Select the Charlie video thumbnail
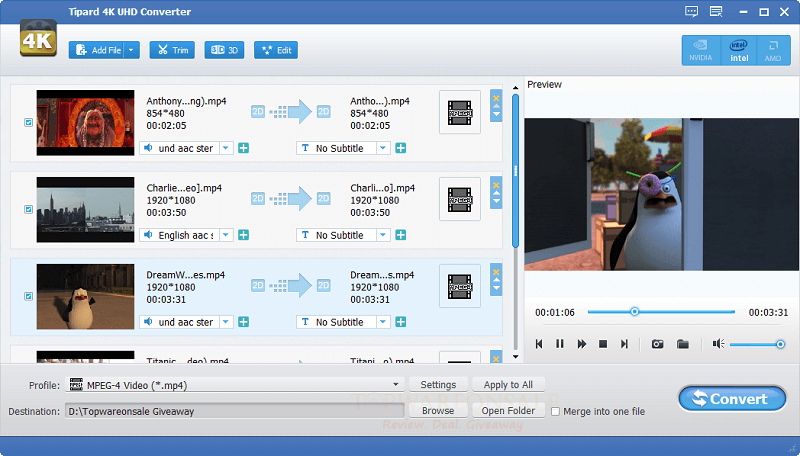Viewport: 800px width, 456px height. 86,210
